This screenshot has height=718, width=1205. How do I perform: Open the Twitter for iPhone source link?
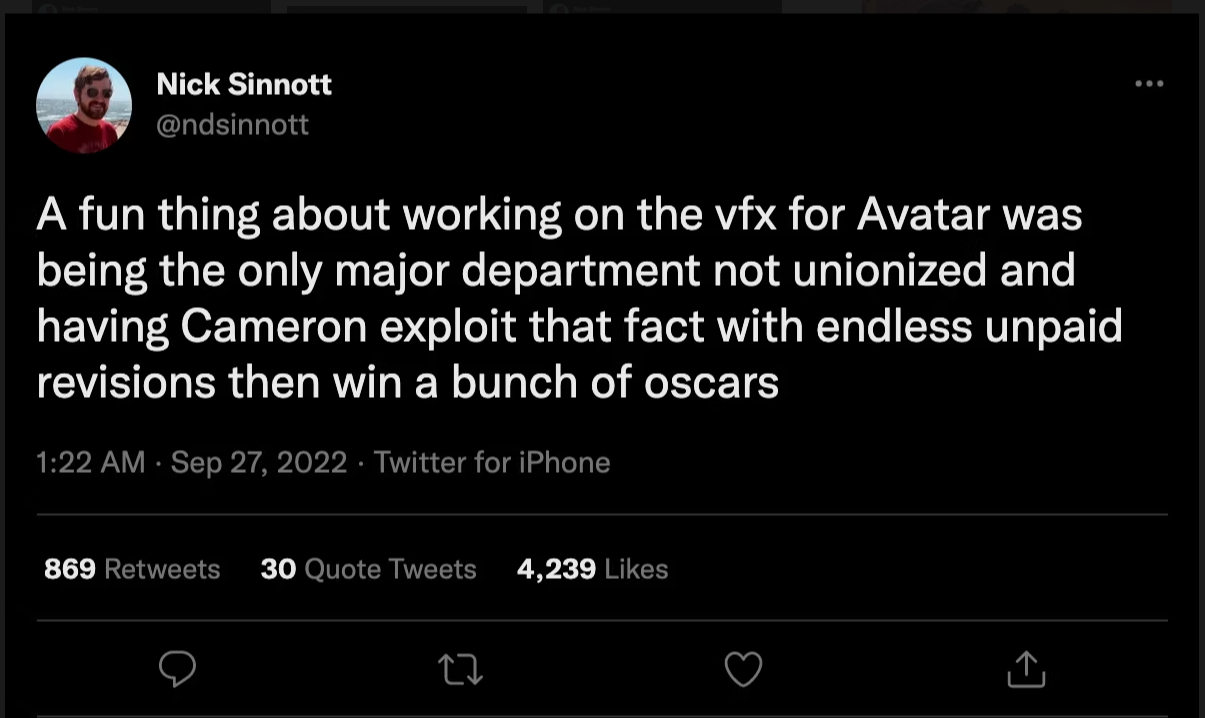[492, 462]
